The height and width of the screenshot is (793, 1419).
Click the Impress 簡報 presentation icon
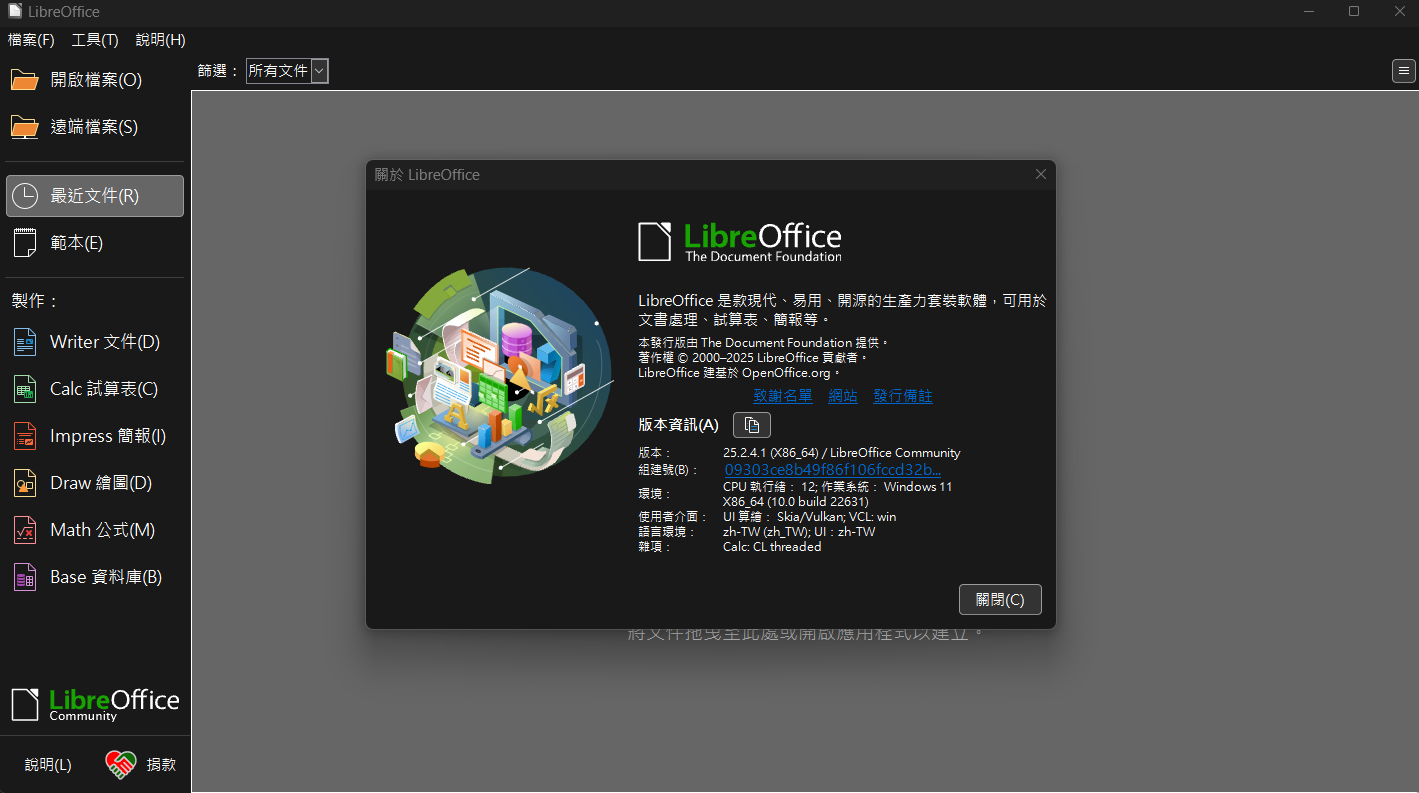[25, 436]
